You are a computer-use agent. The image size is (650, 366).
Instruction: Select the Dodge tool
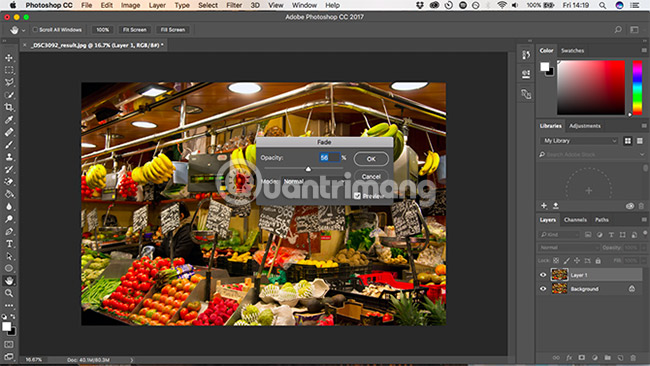tap(9, 219)
